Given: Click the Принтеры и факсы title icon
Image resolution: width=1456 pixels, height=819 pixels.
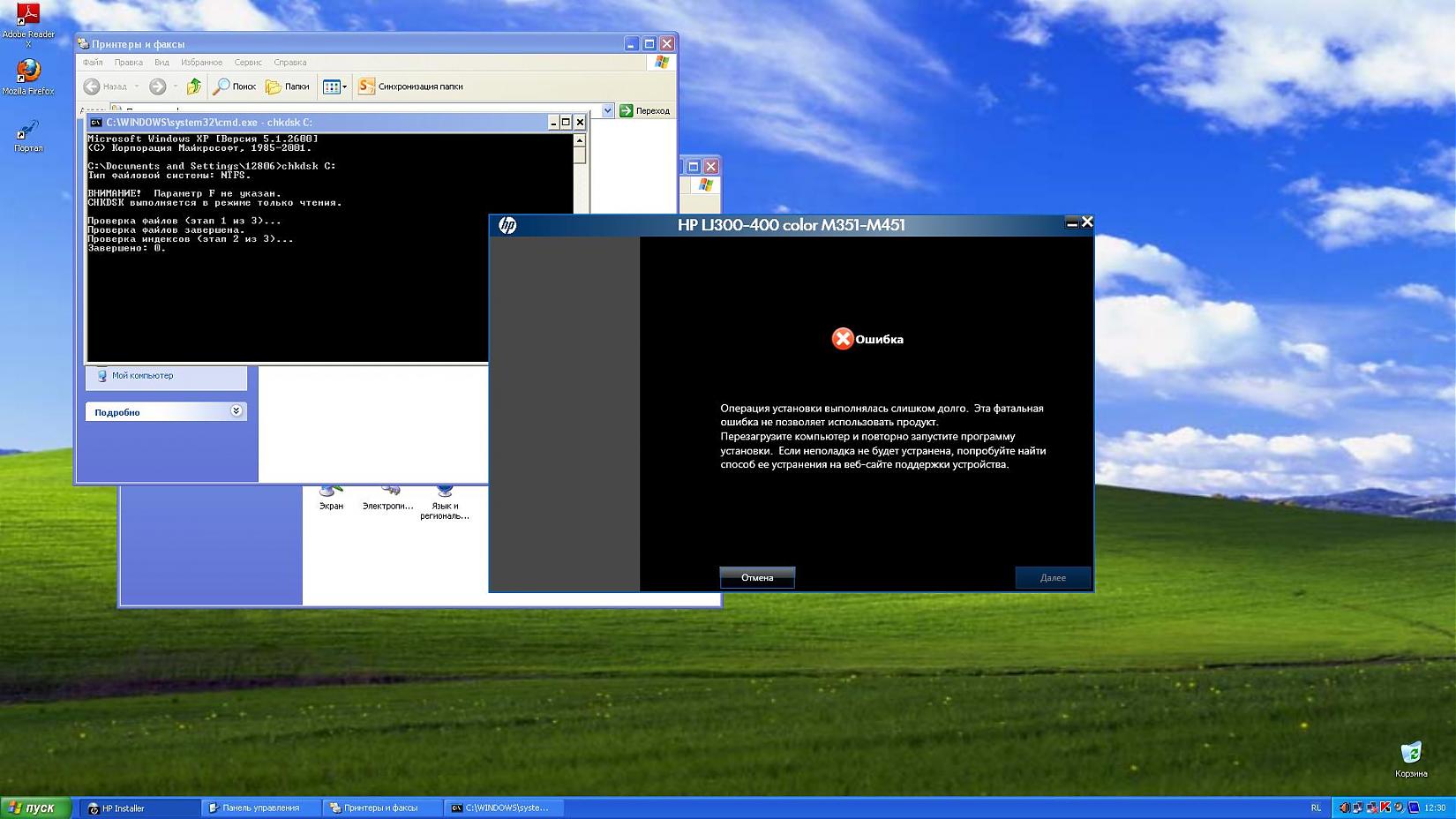Looking at the screenshot, I should [x=83, y=43].
